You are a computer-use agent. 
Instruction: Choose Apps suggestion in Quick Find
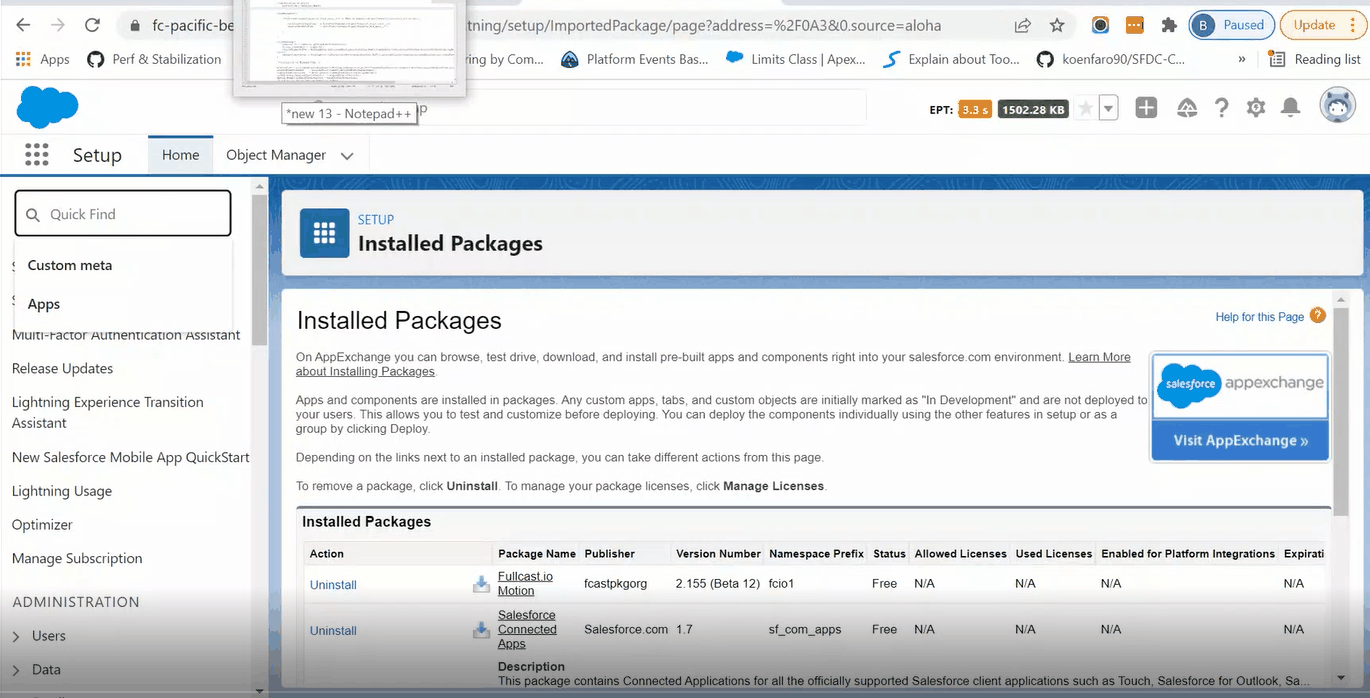(123, 304)
